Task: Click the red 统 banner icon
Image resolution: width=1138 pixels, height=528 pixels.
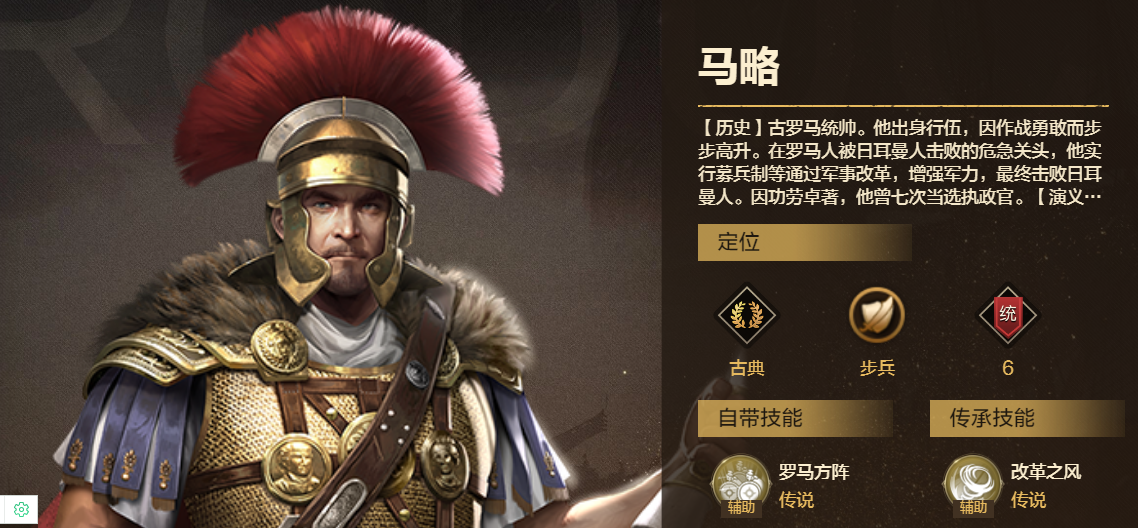Action: (x=1008, y=315)
